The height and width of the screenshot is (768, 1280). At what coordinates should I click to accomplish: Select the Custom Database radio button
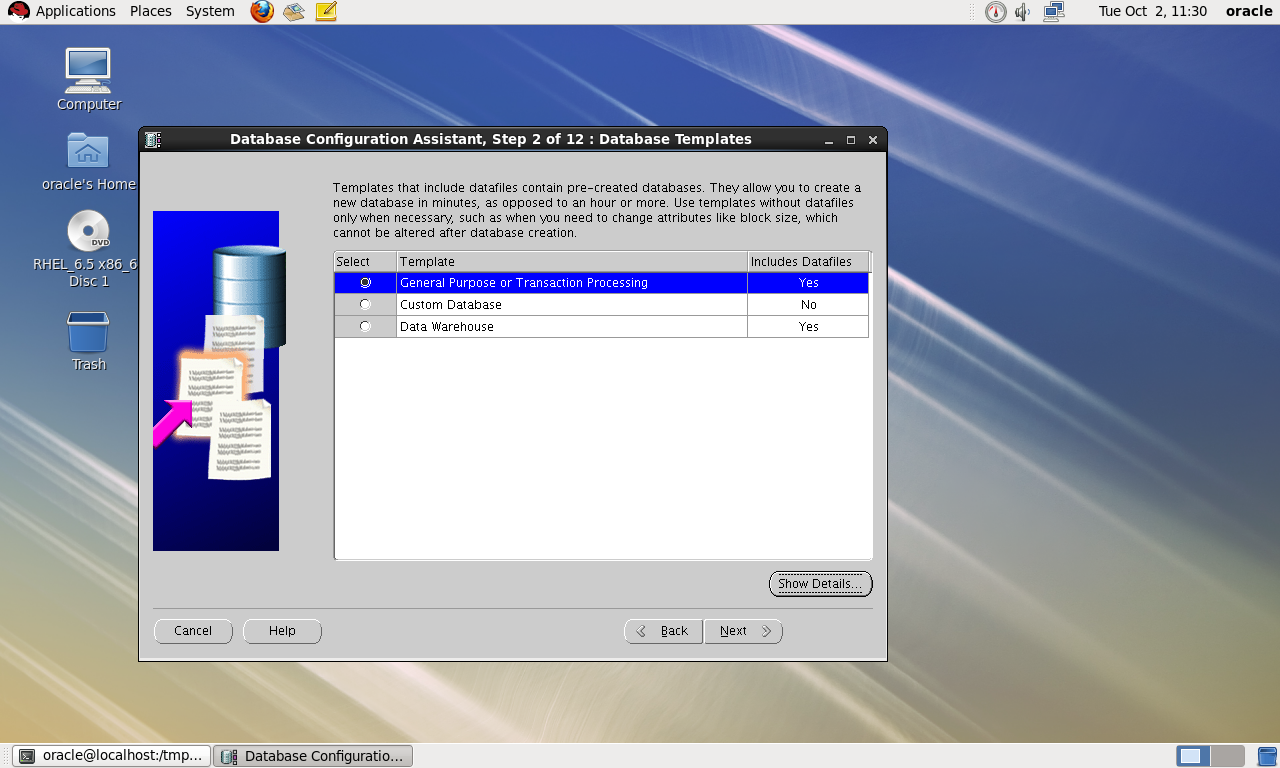(x=365, y=304)
